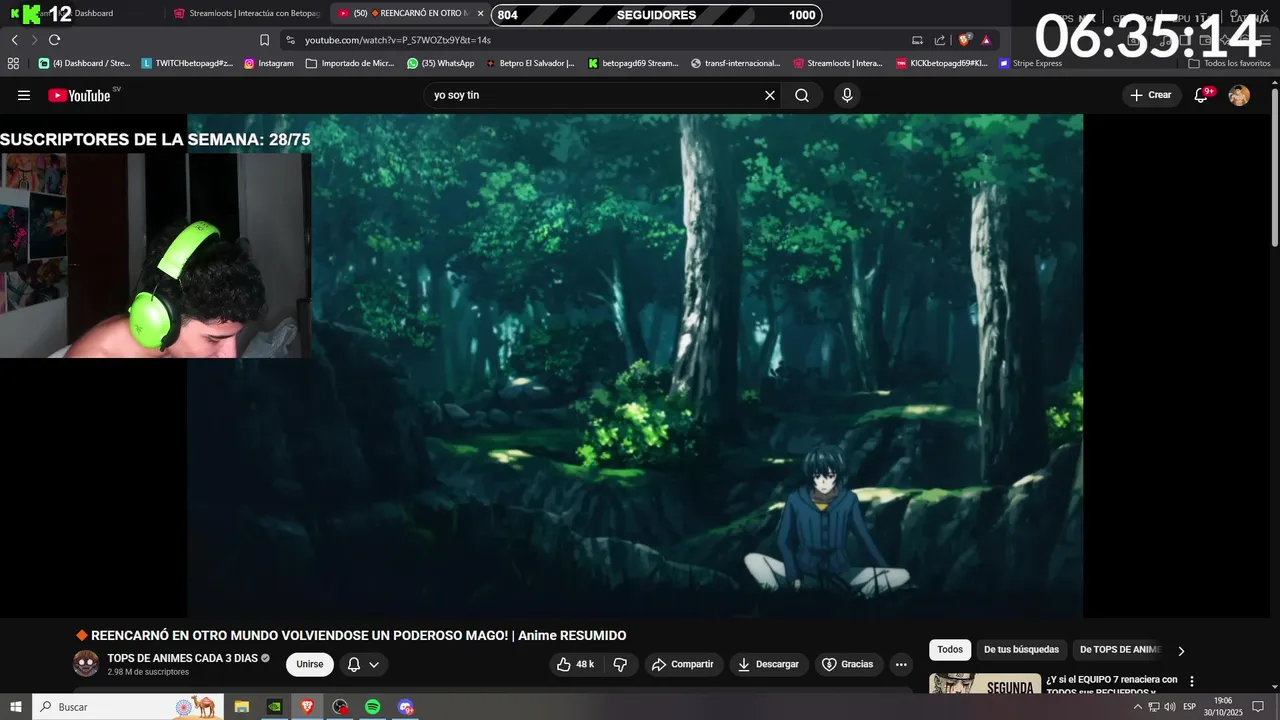Clear the search text with X
Image resolution: width=1280 pixels, height=720 pixels.
coord(770,95)
